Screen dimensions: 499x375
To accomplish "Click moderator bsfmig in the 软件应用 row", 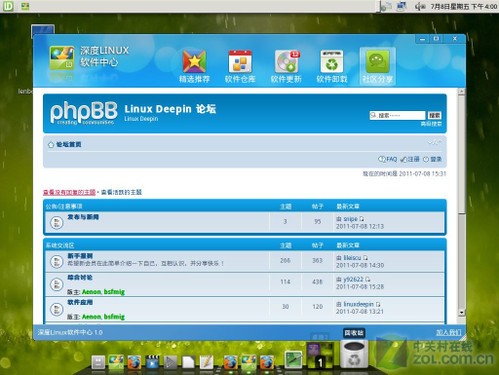I will point(114,317).
